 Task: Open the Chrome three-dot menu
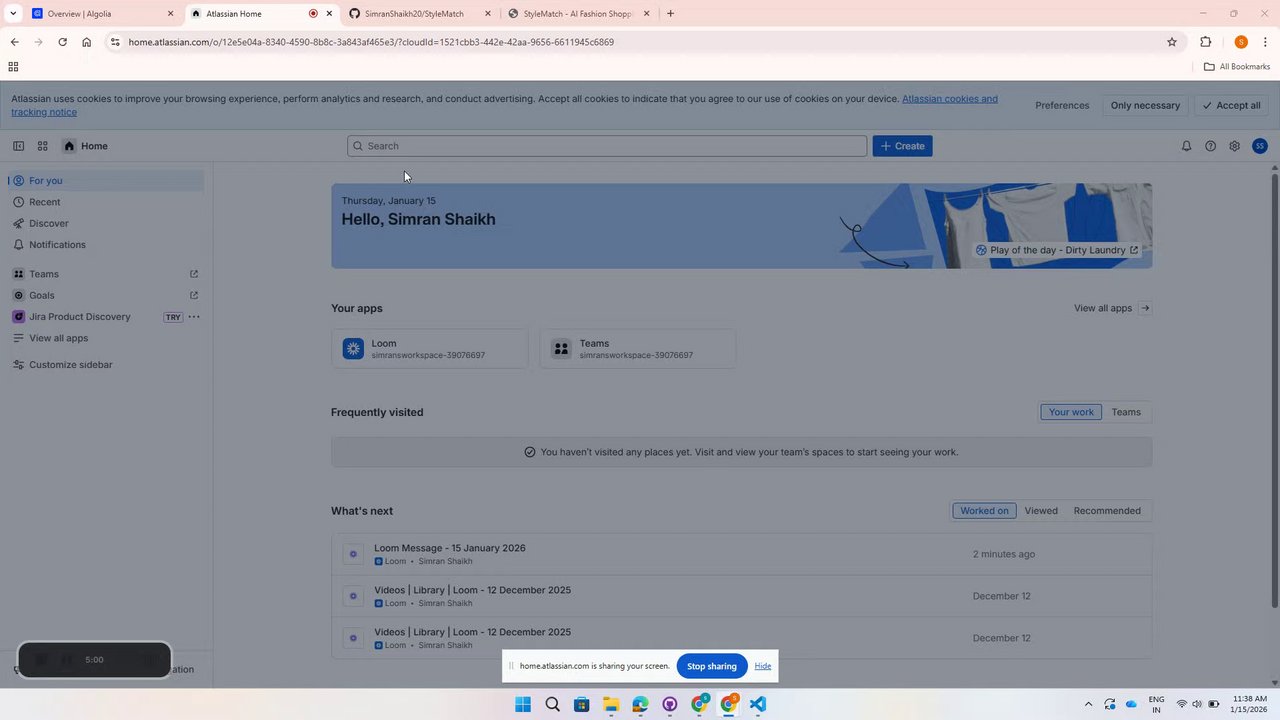[1265, 42]
